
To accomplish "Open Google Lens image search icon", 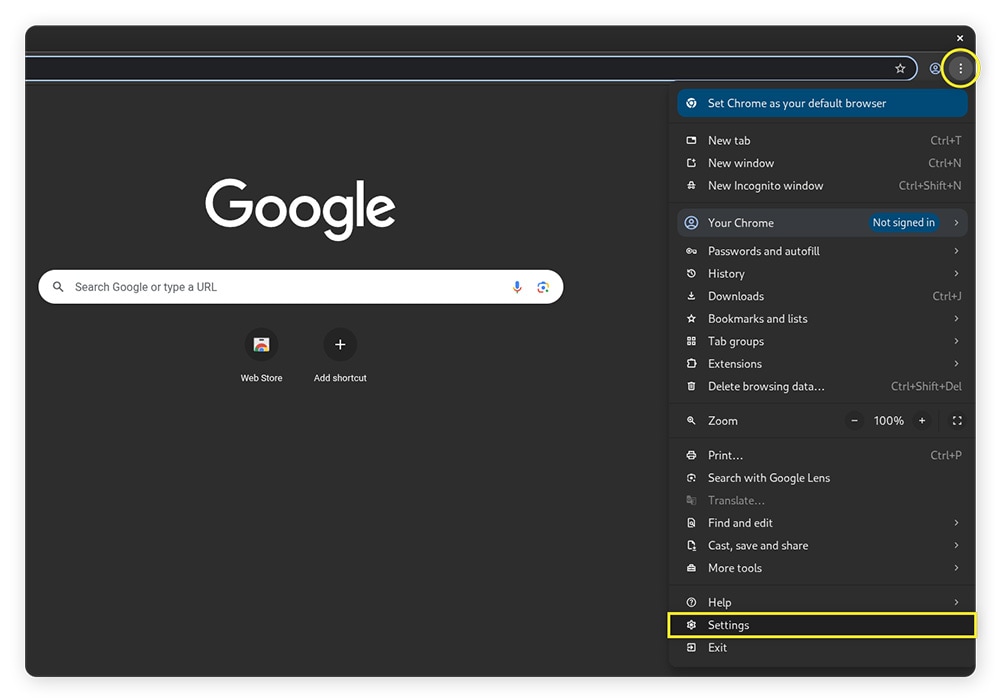I will pos(543,287).
